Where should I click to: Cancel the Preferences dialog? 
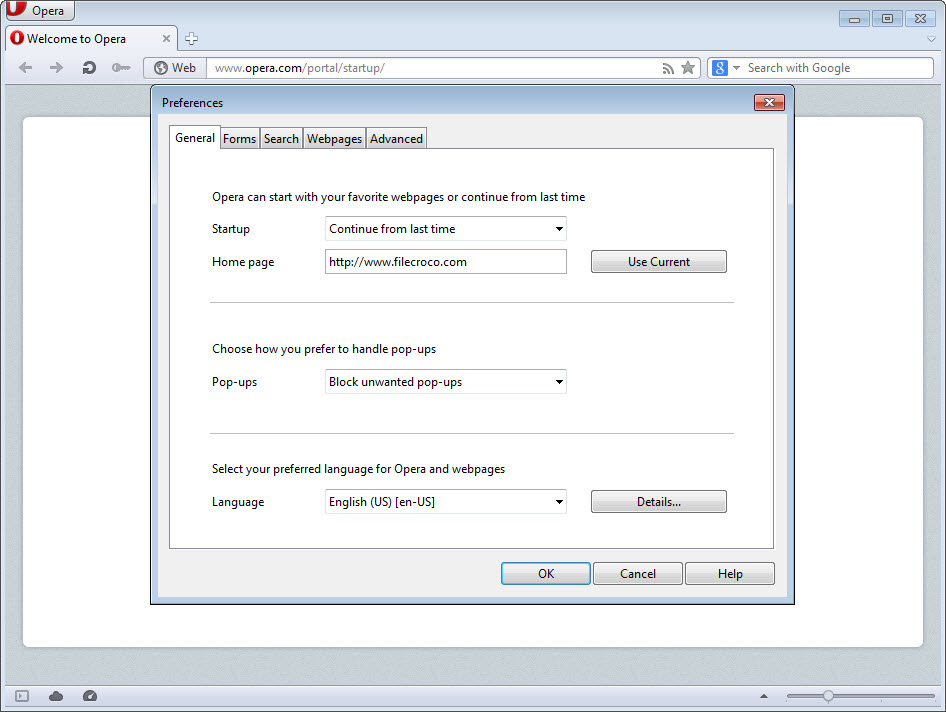pyautogui.click(x=638, y=574)
